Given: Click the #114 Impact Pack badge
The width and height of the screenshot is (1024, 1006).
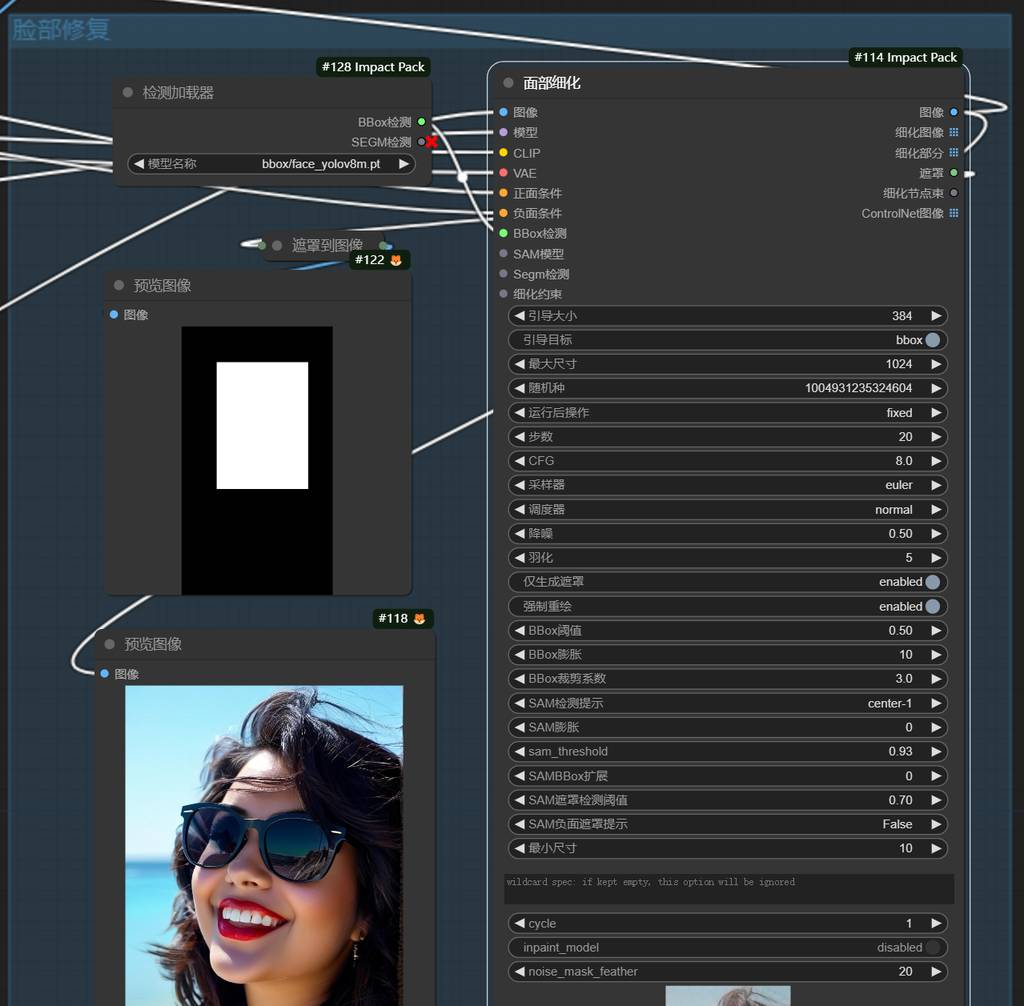Looking at the screenshot, I should pos(906,57).
